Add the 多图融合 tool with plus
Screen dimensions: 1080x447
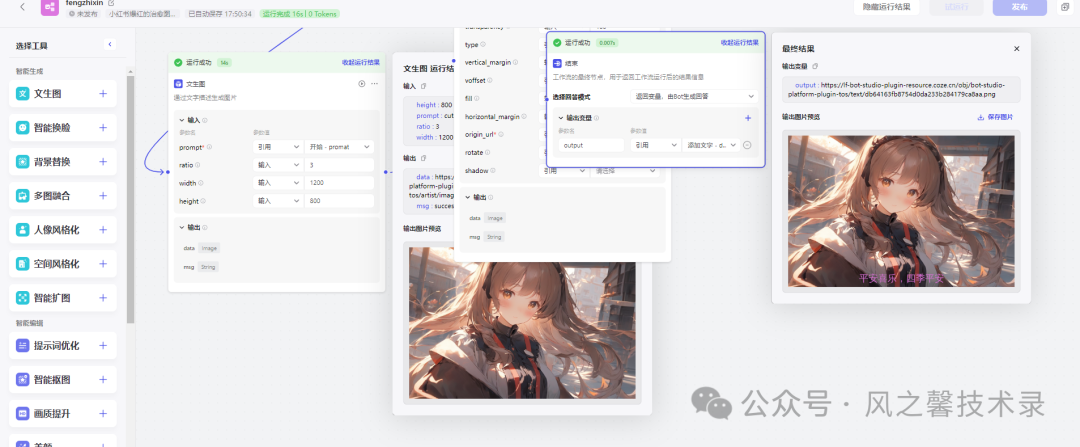coord(103,196)
